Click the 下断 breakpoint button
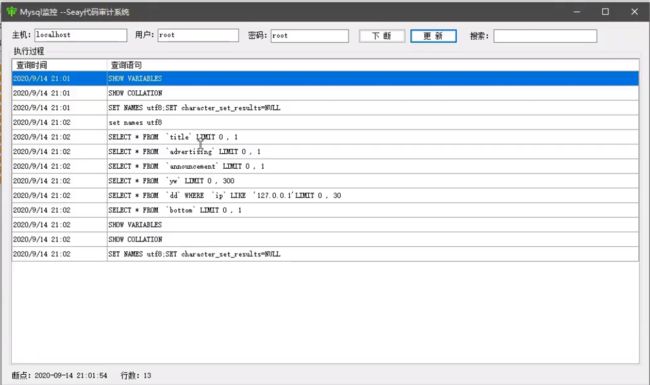 [x=382, y=36]
